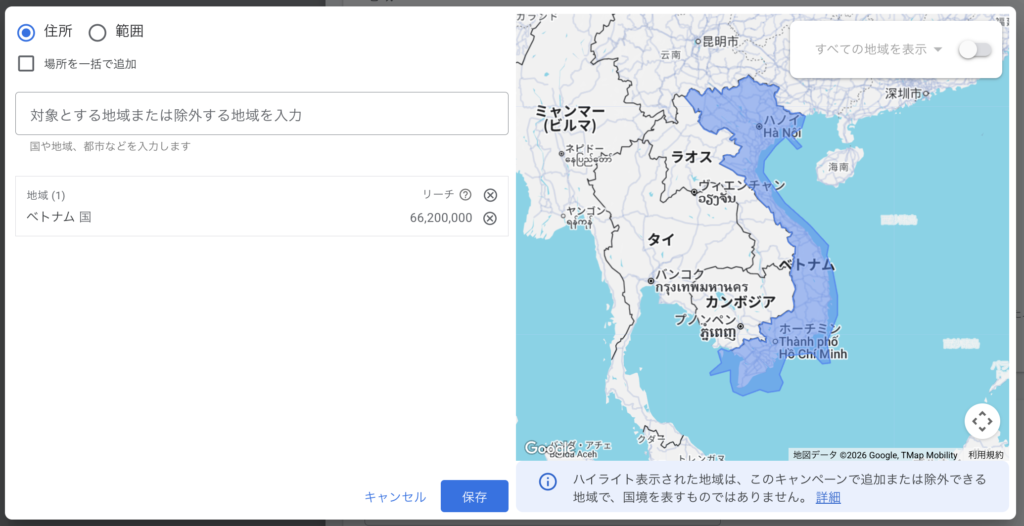Toggle the すべての地域を表示 switch
The image size is (1024, 526).
coord(974,50)
